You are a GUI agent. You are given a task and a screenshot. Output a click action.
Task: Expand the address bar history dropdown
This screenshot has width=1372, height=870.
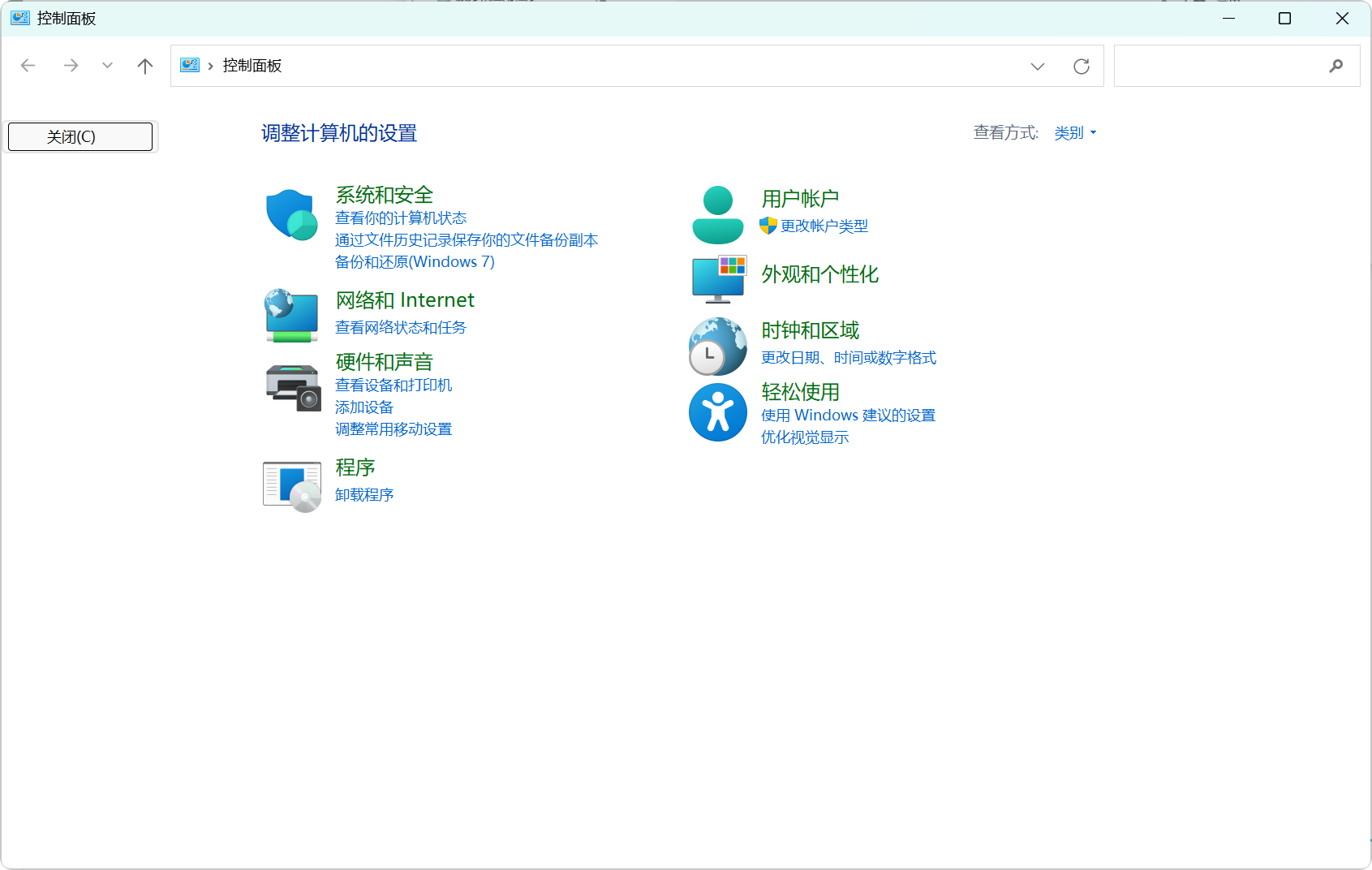coord(1037,67)
